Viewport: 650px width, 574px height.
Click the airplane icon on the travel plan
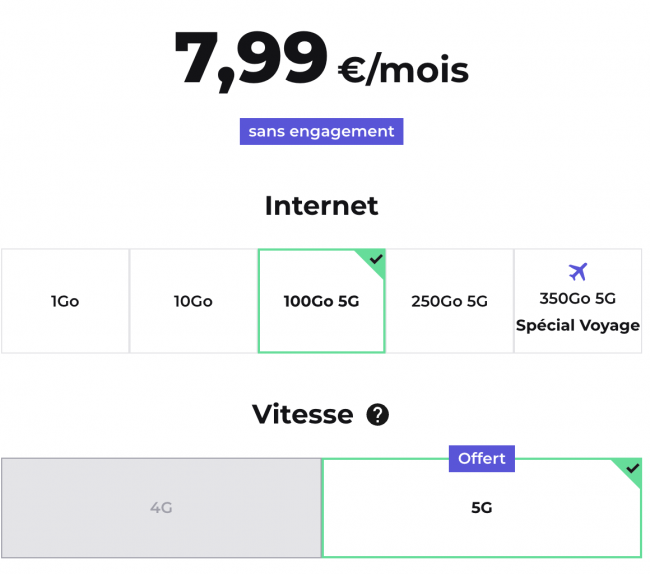(x=577, y=272)
